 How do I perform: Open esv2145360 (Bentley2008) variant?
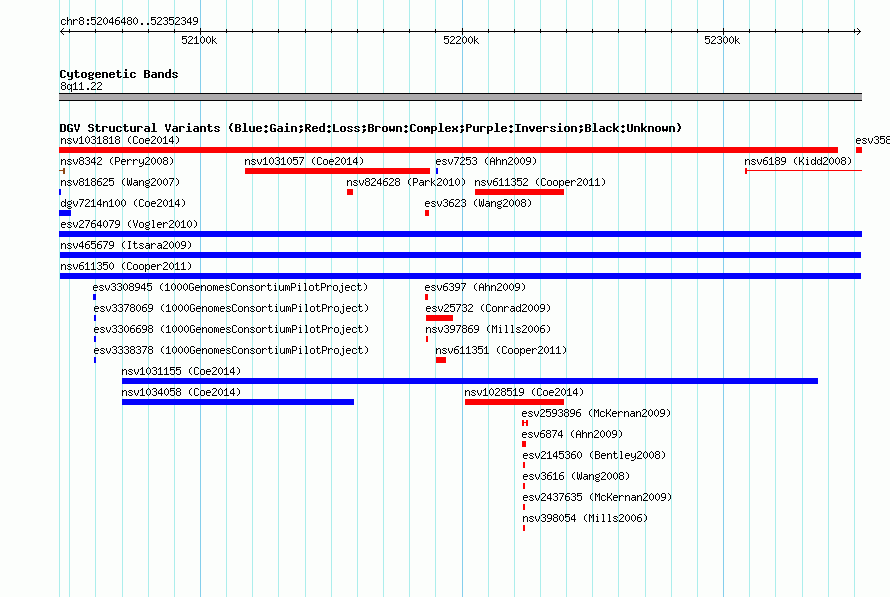594,455
